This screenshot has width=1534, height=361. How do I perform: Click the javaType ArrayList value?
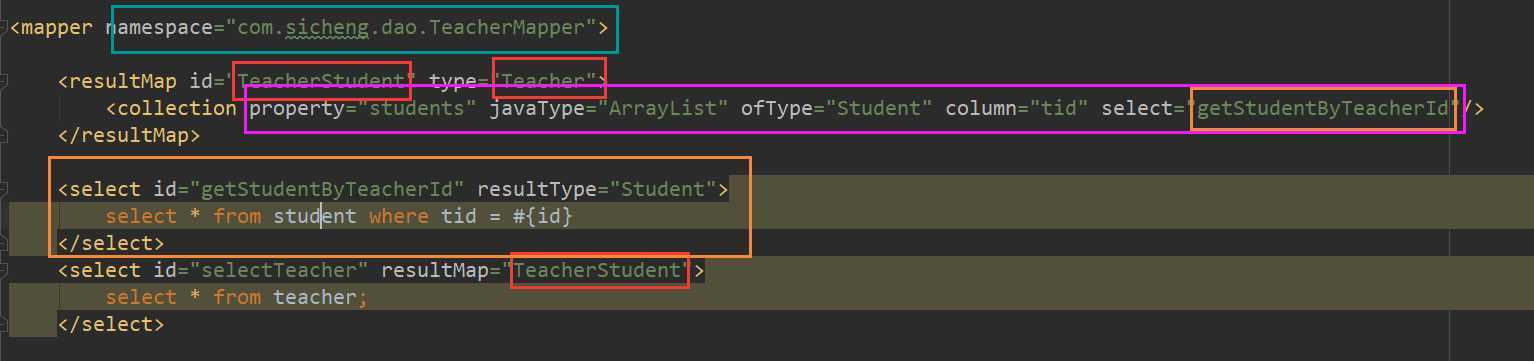click(663, 108)
